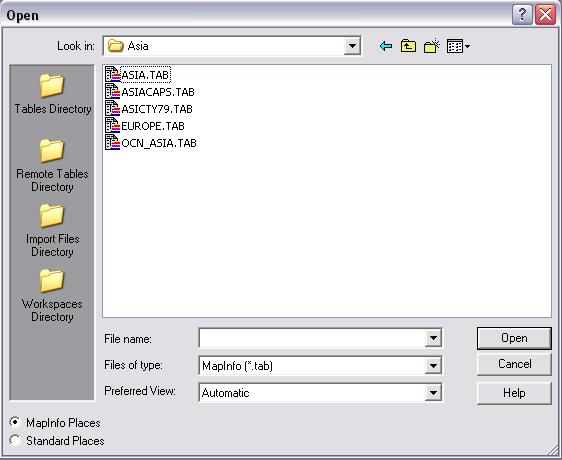
Task: Go back using the blue arrow icon
Action: (386, 46)
